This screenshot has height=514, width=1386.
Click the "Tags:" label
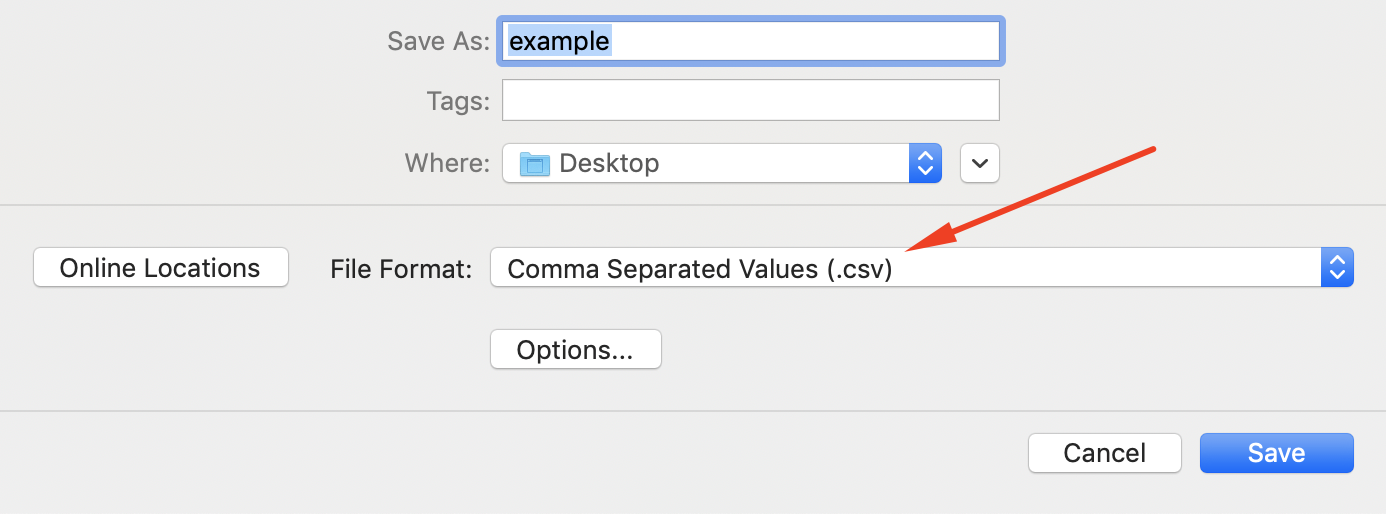[458, 101]
